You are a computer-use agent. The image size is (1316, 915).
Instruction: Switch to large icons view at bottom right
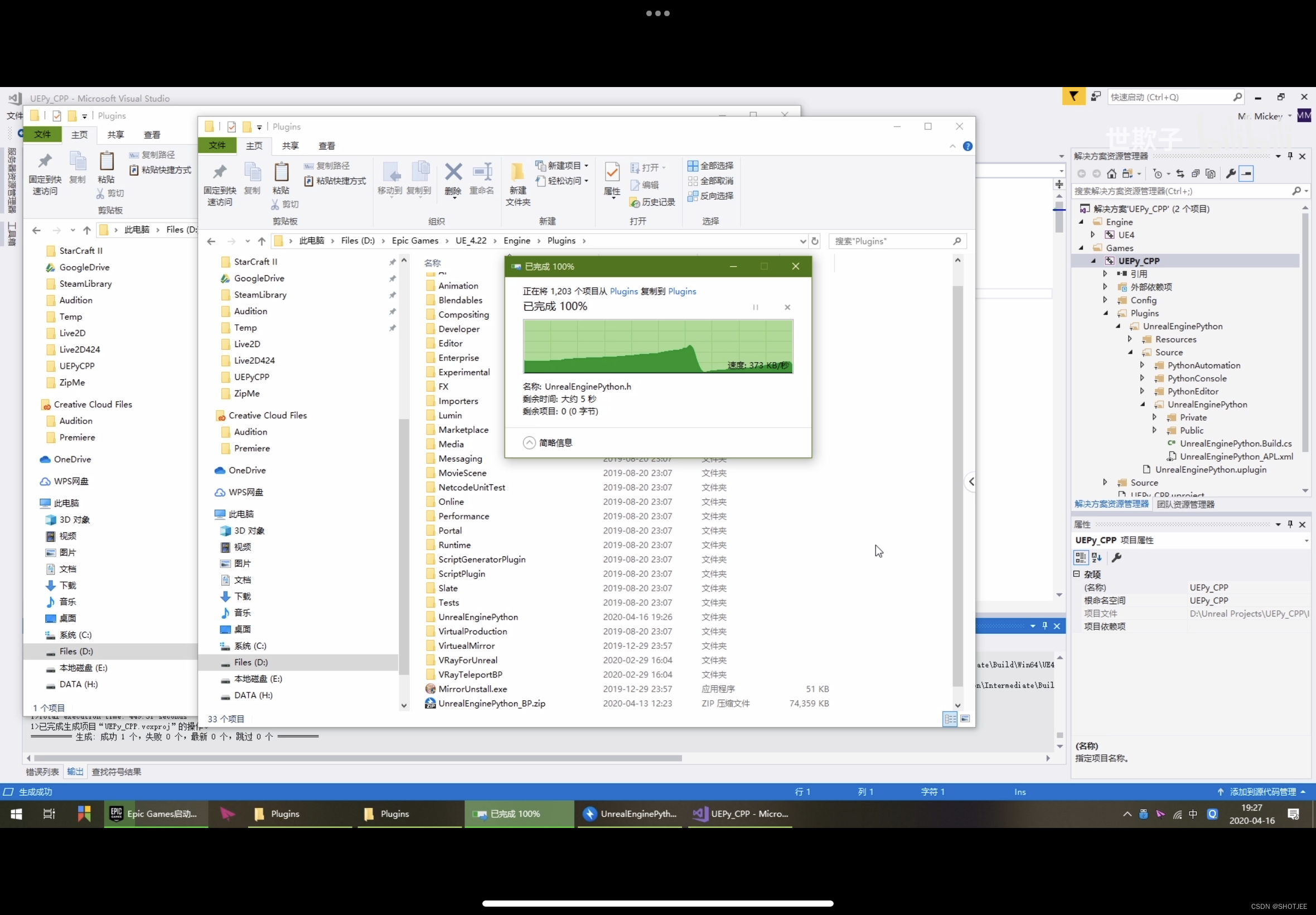tap(965, 719)
